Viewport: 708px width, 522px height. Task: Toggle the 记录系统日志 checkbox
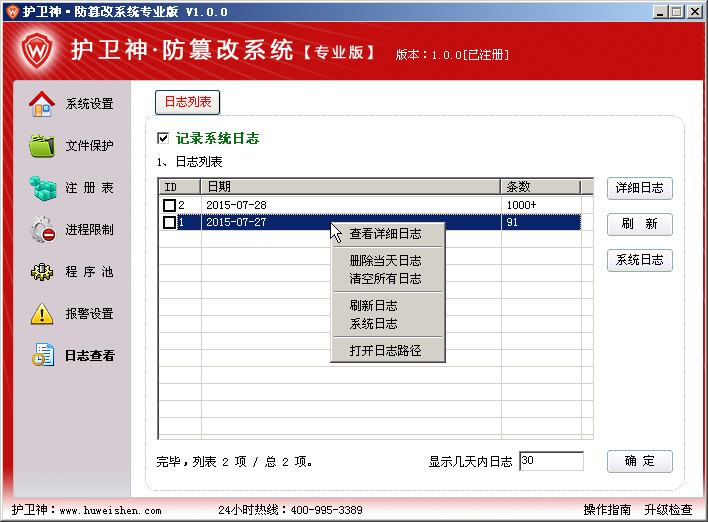(x=163, y=138)
